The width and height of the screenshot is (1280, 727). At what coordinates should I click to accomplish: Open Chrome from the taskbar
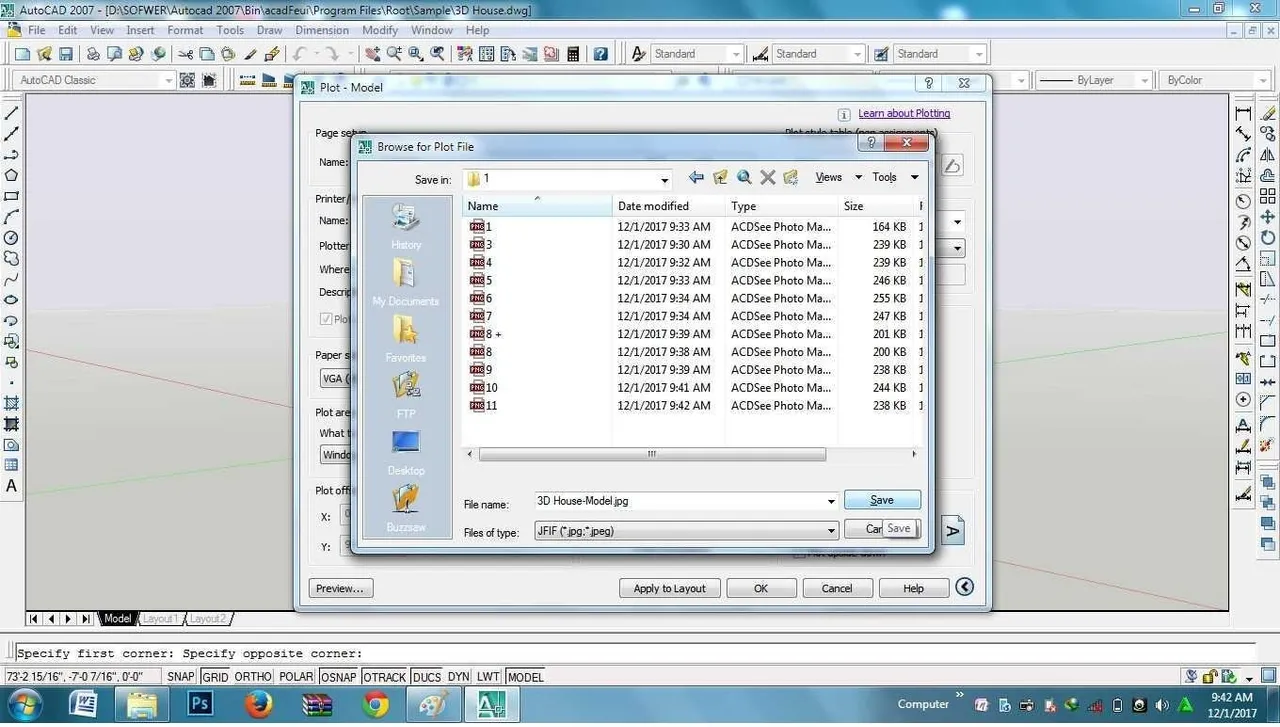pos(375,704)
